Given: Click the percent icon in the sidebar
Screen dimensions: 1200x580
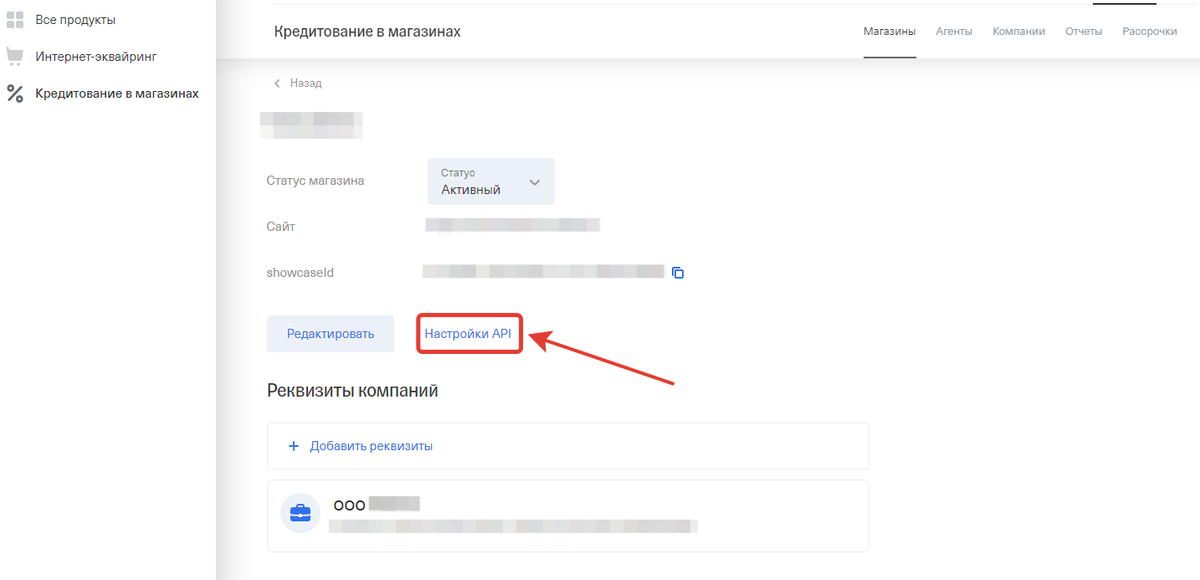Looking at the screenshot, I should (x=15, y=94).
